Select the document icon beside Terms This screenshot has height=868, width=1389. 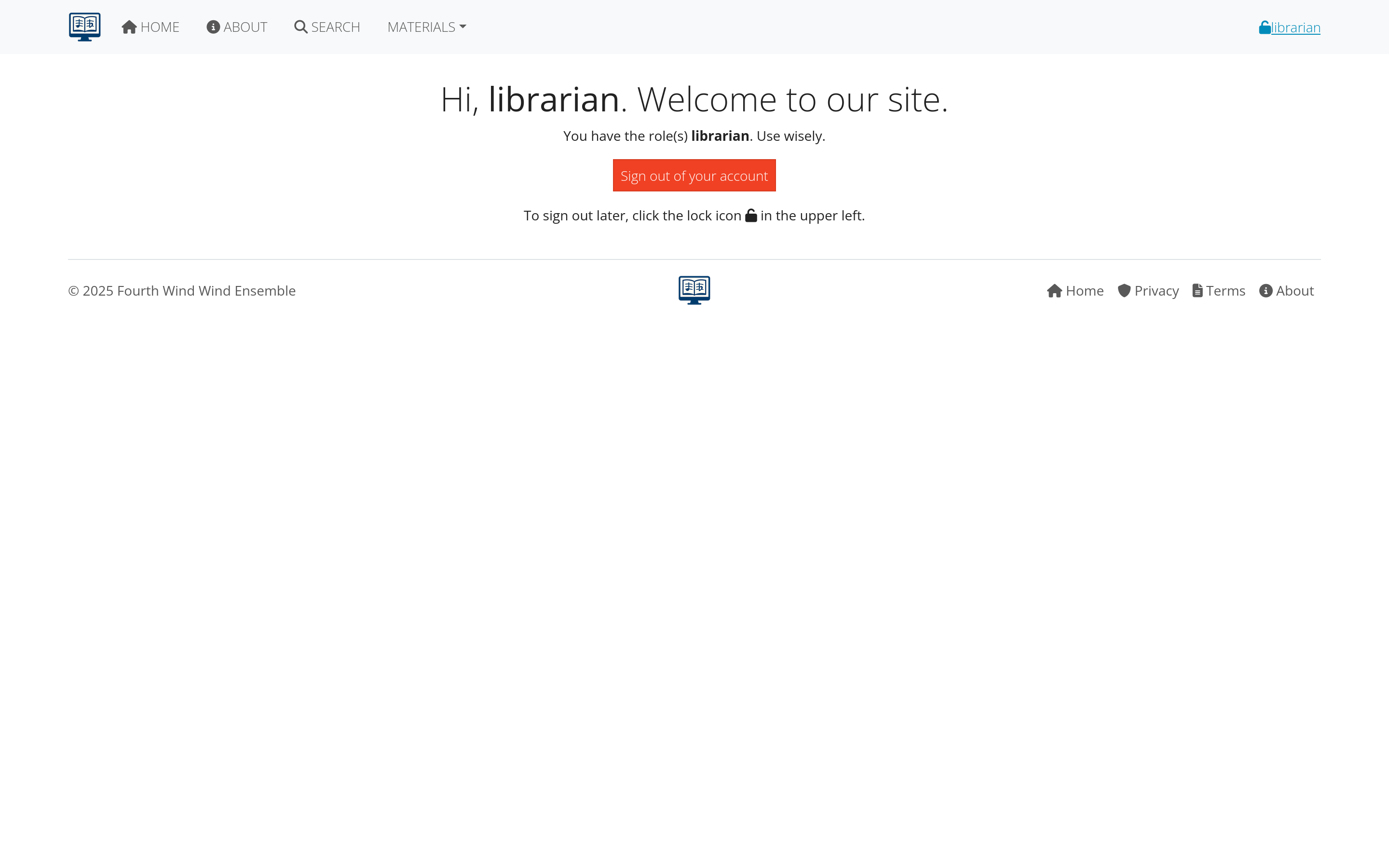click(1198, 290)
